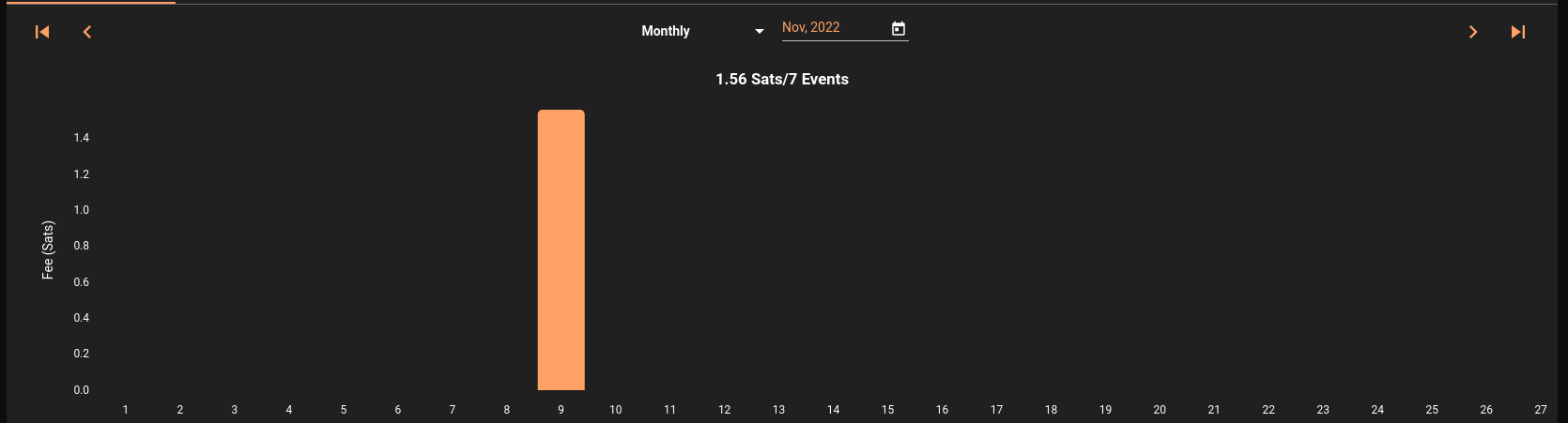Jump to the first period icon
The image size is (1568, 423).
[42, 32]
